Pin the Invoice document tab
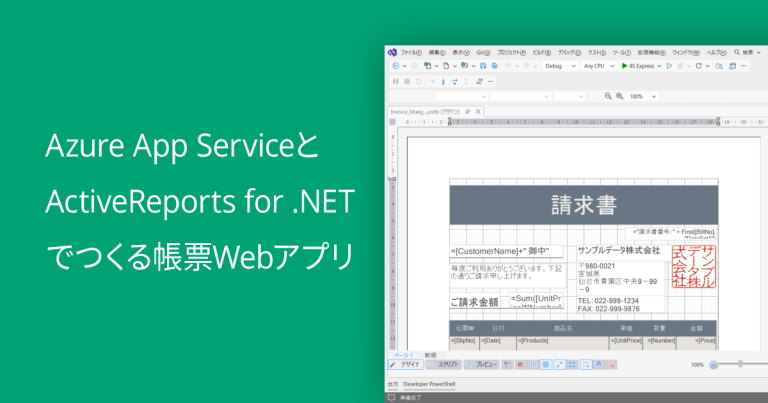768x403 pixels. pyautogui.click(x=468, y=112)
